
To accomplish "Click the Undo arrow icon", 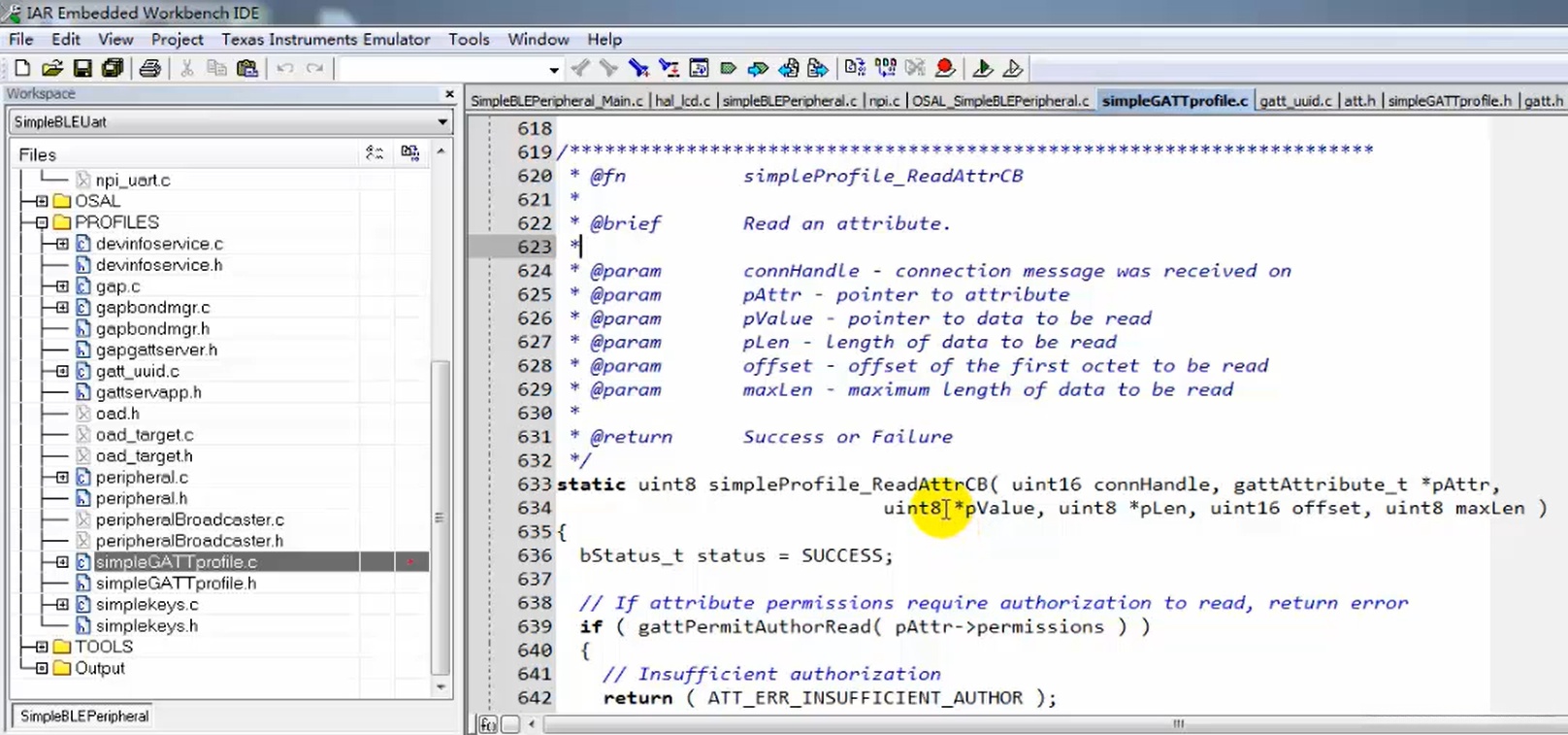I will 285,68.
